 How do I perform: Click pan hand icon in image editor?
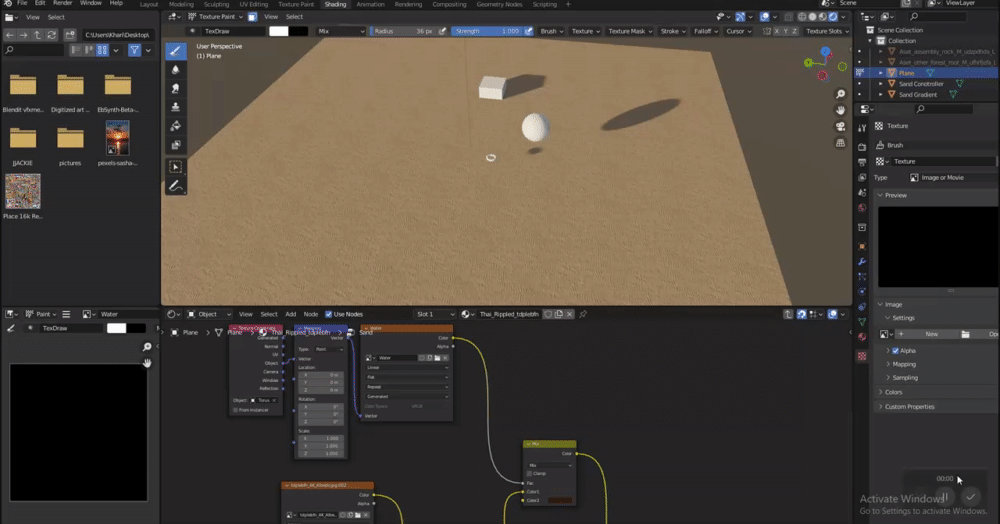pos(147,363)
